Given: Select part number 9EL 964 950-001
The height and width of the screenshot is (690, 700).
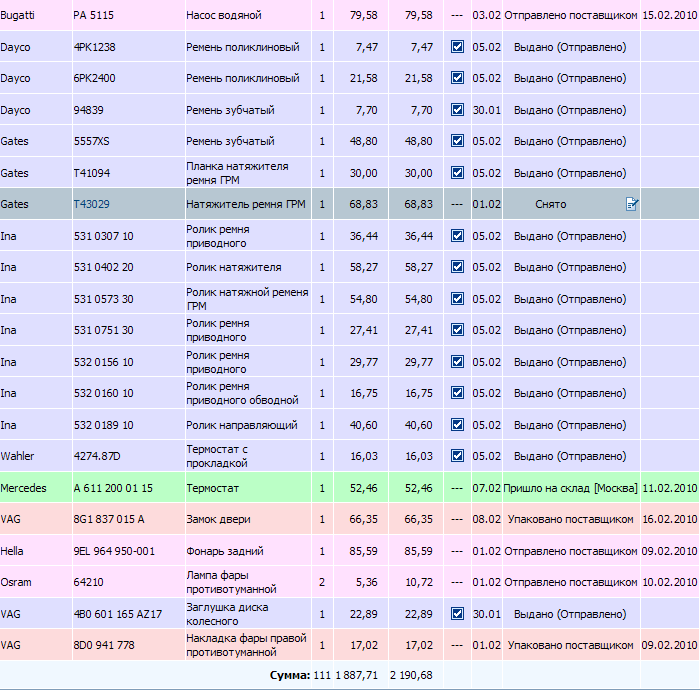Looking at the screenshot, I should click(114, 551).
